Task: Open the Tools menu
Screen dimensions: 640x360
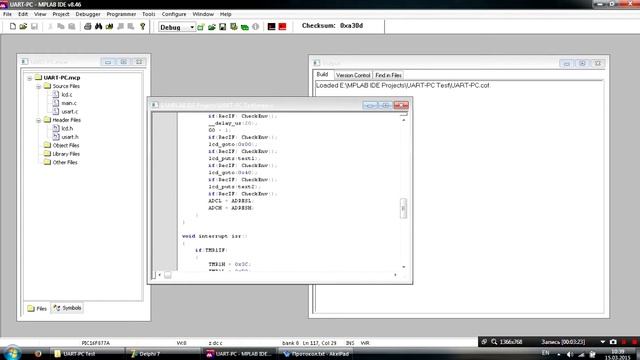Action: pos(149,14)
